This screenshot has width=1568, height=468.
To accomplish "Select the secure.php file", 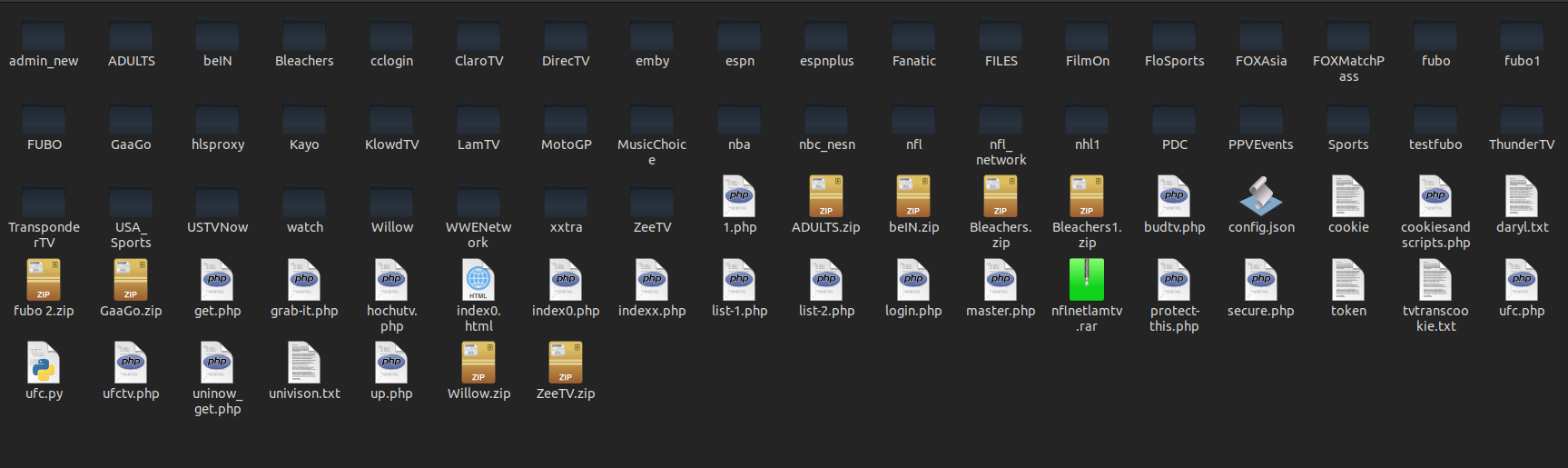I will pos(1261,280).
